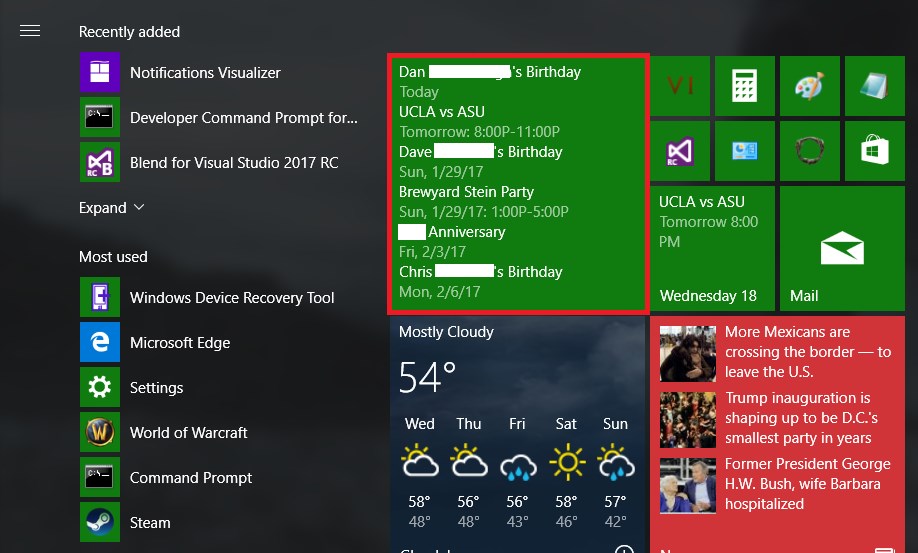918x553 pixels.
Task: Read 'Former President George H.W. Bush' headline
Action: coord(807,484)
